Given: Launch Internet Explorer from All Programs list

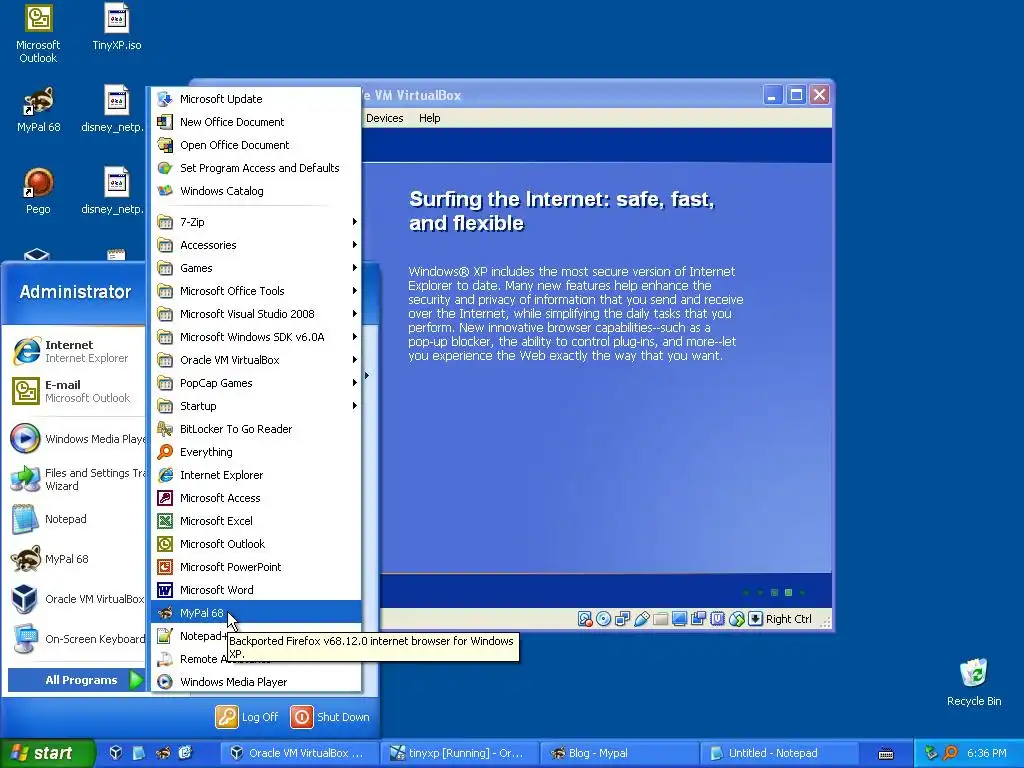Looking at the screenshot, I should coord(257,475).
